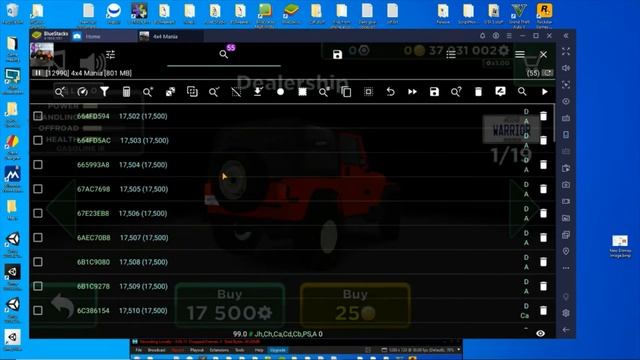Toggle BlueStacks fullscreen in sidebar
The height and width of the screenshot is (360, 640).
click(x=566, y=51)
